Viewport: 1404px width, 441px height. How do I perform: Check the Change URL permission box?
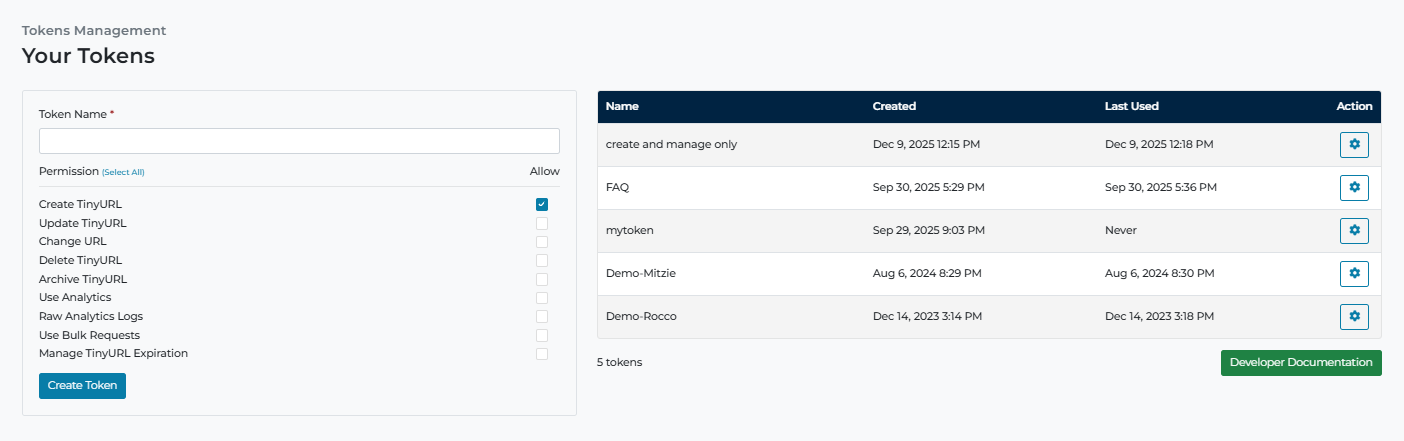(x=542, y=242)
